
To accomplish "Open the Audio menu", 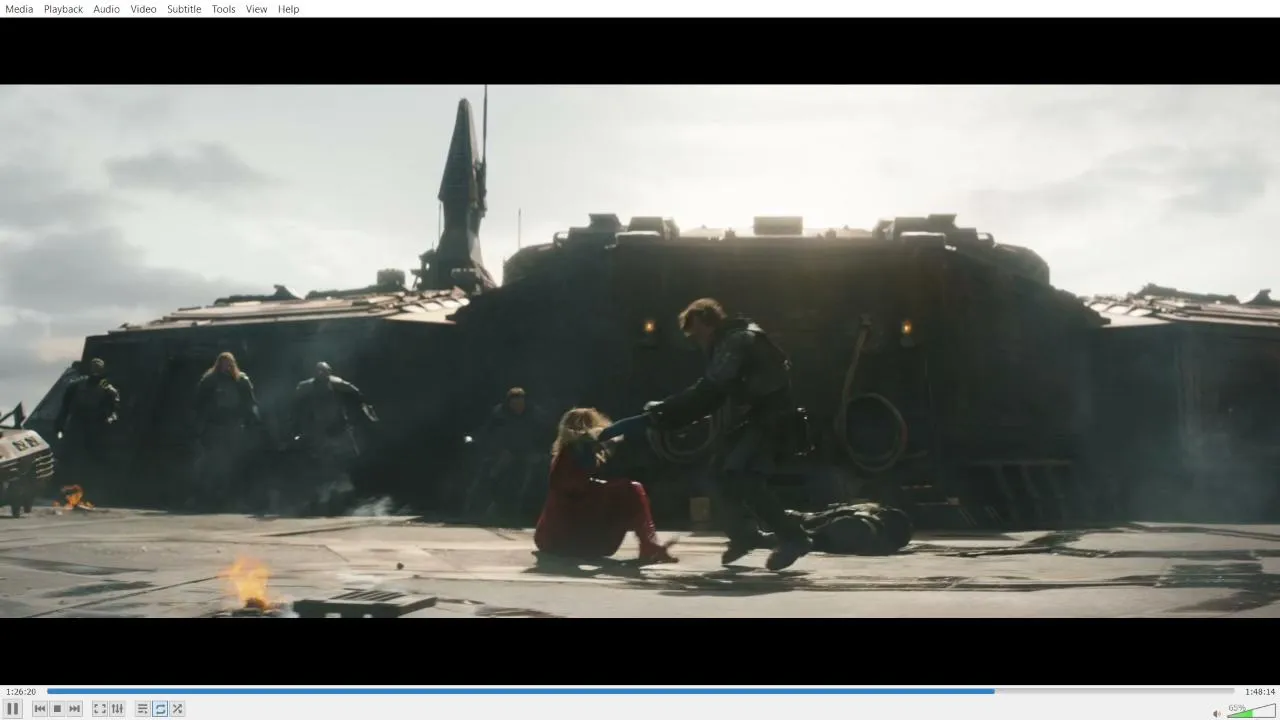I will coord(107,9).
